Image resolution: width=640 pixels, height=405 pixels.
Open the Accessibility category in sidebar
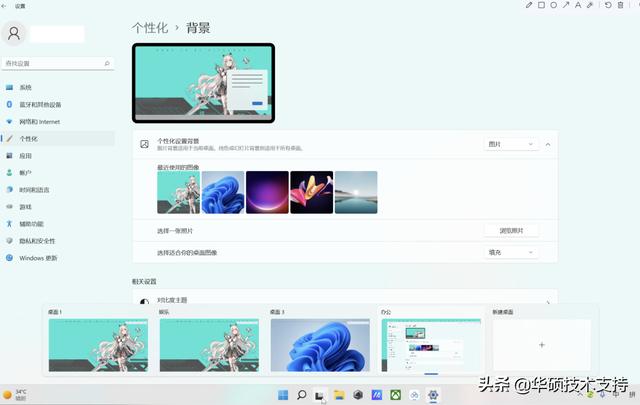pos(58,224)
